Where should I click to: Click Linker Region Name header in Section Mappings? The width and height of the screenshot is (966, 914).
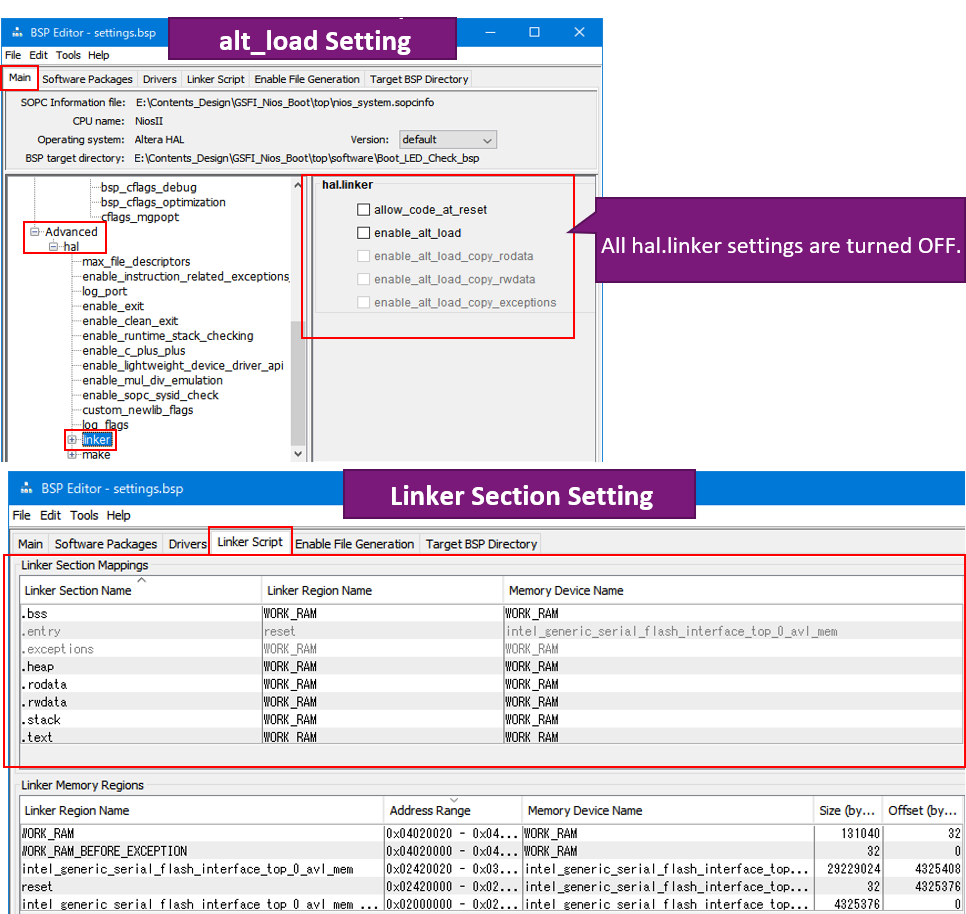point(382,590)
